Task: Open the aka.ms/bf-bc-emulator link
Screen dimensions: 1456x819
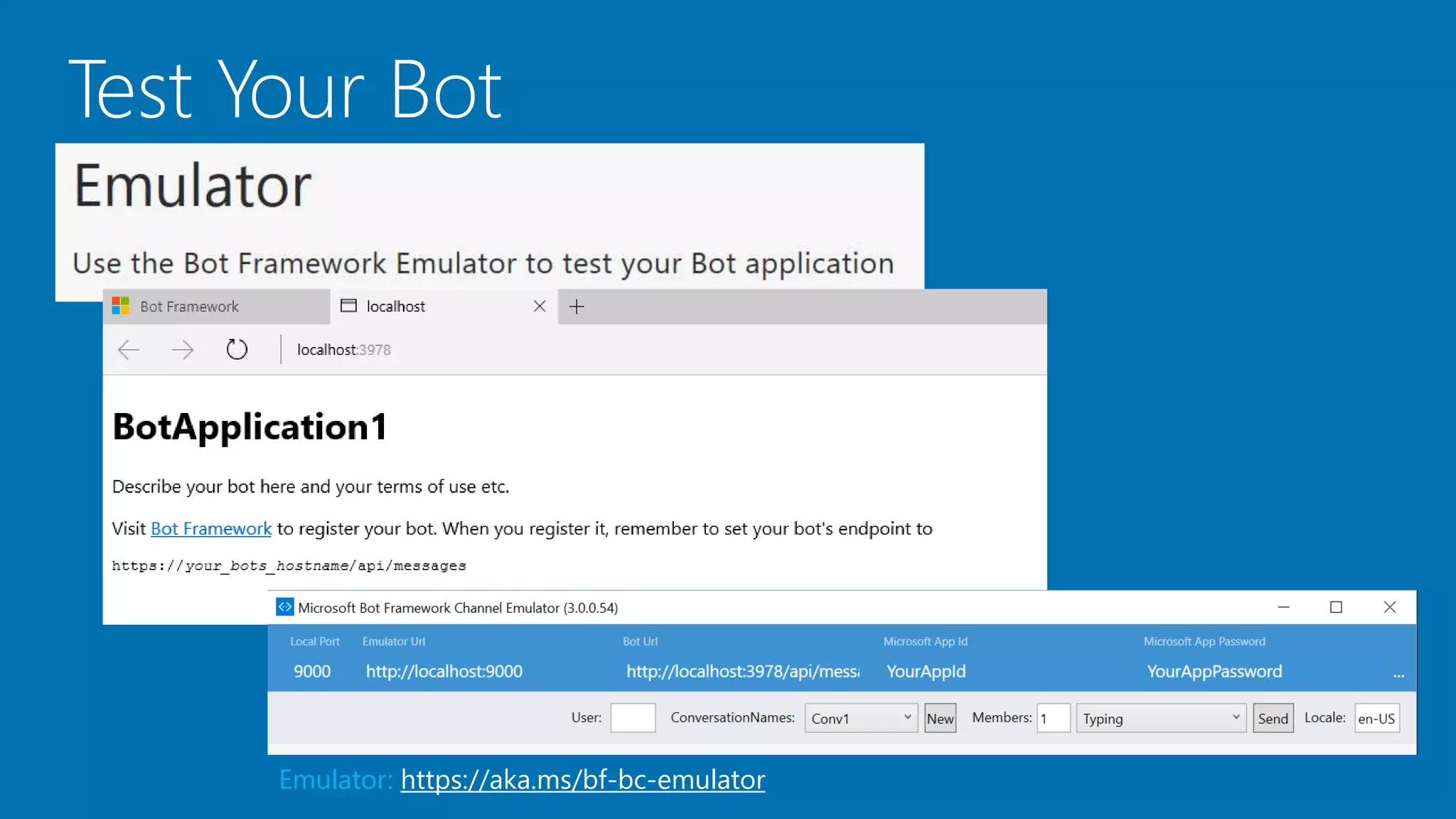Action: (583, 780)
